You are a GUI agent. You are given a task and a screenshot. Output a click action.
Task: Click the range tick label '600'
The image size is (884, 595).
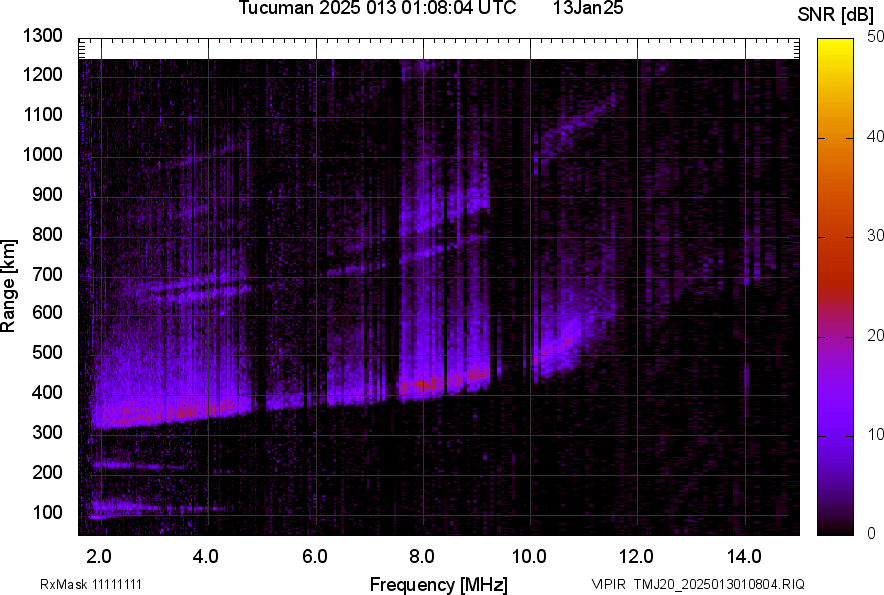47,312
